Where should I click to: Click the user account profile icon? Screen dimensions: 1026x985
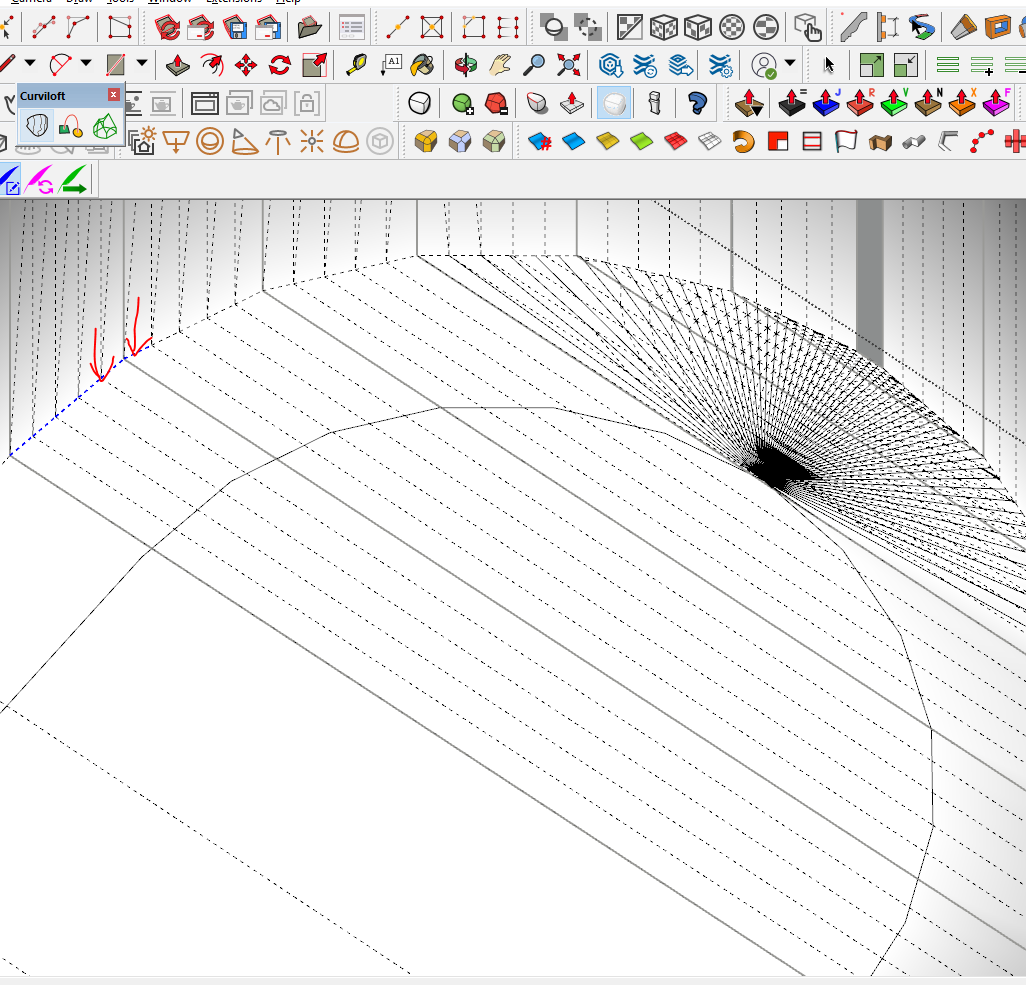764,65
